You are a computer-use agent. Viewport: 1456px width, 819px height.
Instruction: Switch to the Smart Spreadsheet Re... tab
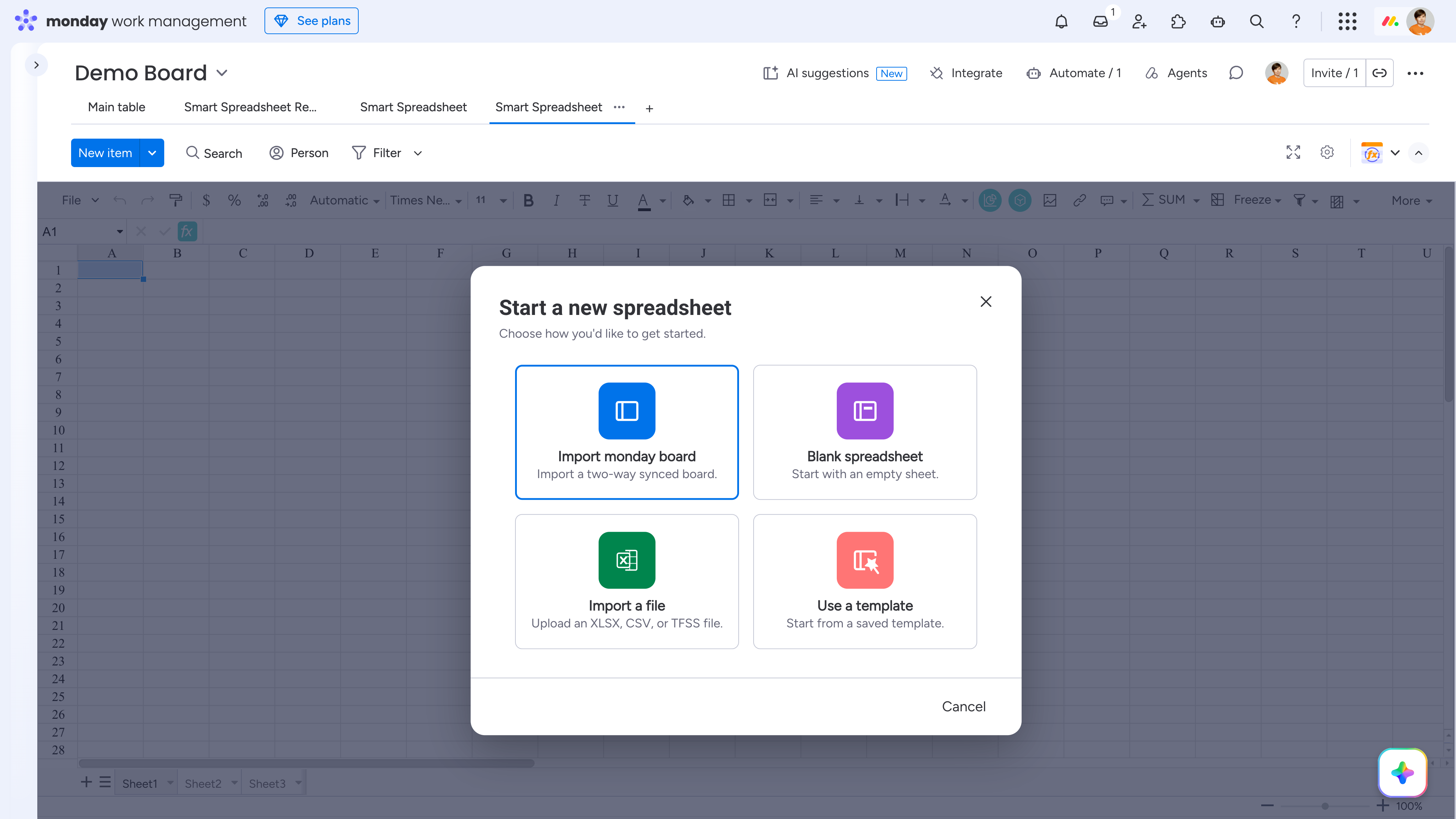[x=250, y=107]
